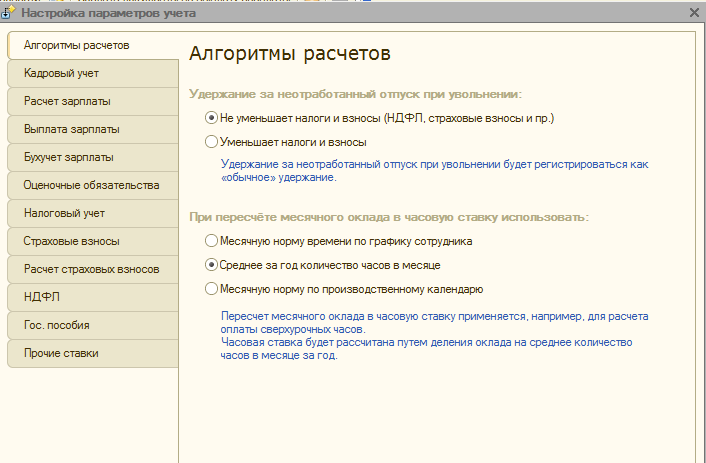Select 'Уменьшает налоги и взносы' radio option
The width and height of the screenshot is (706, 463).
tap(210, 142)
